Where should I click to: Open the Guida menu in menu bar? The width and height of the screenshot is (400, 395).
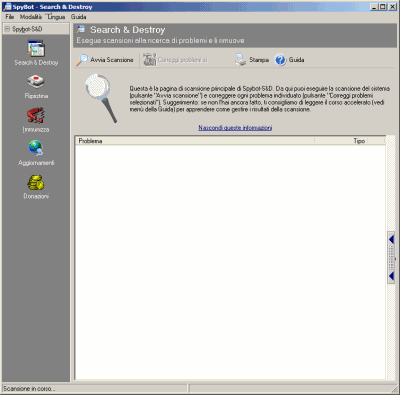click(78, 17)
